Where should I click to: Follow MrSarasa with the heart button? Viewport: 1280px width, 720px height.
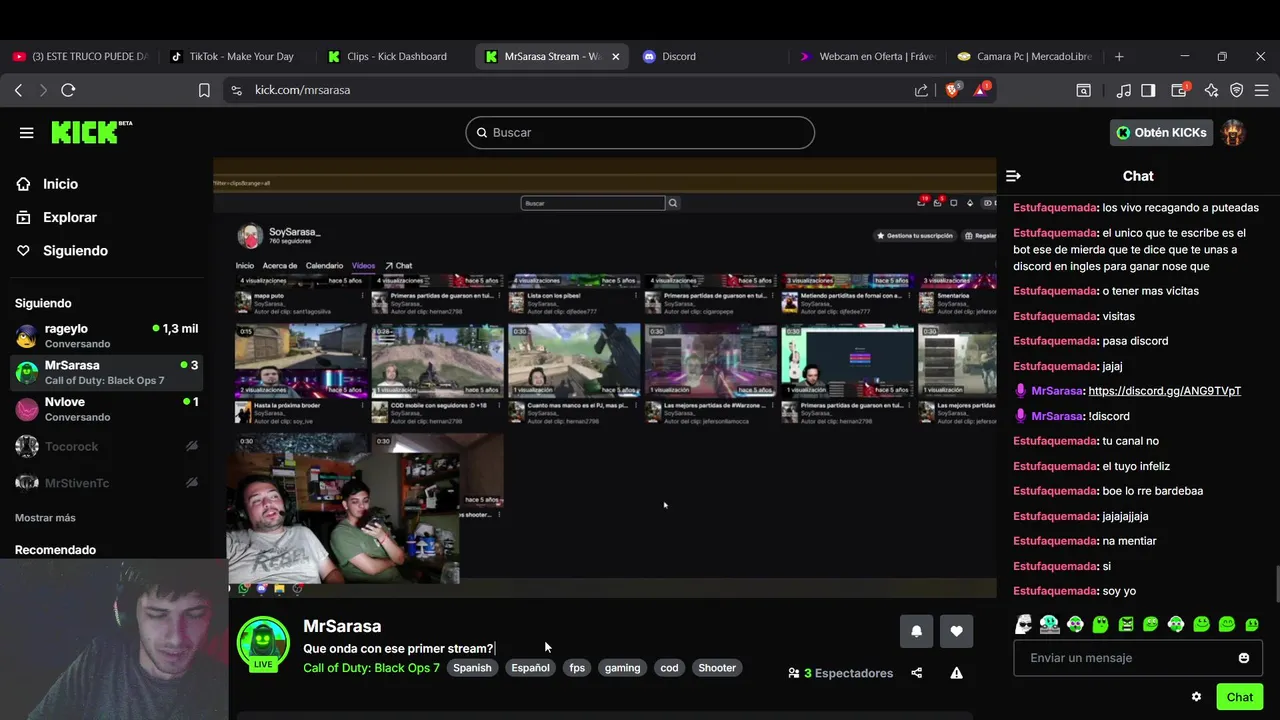pos(956,631)
